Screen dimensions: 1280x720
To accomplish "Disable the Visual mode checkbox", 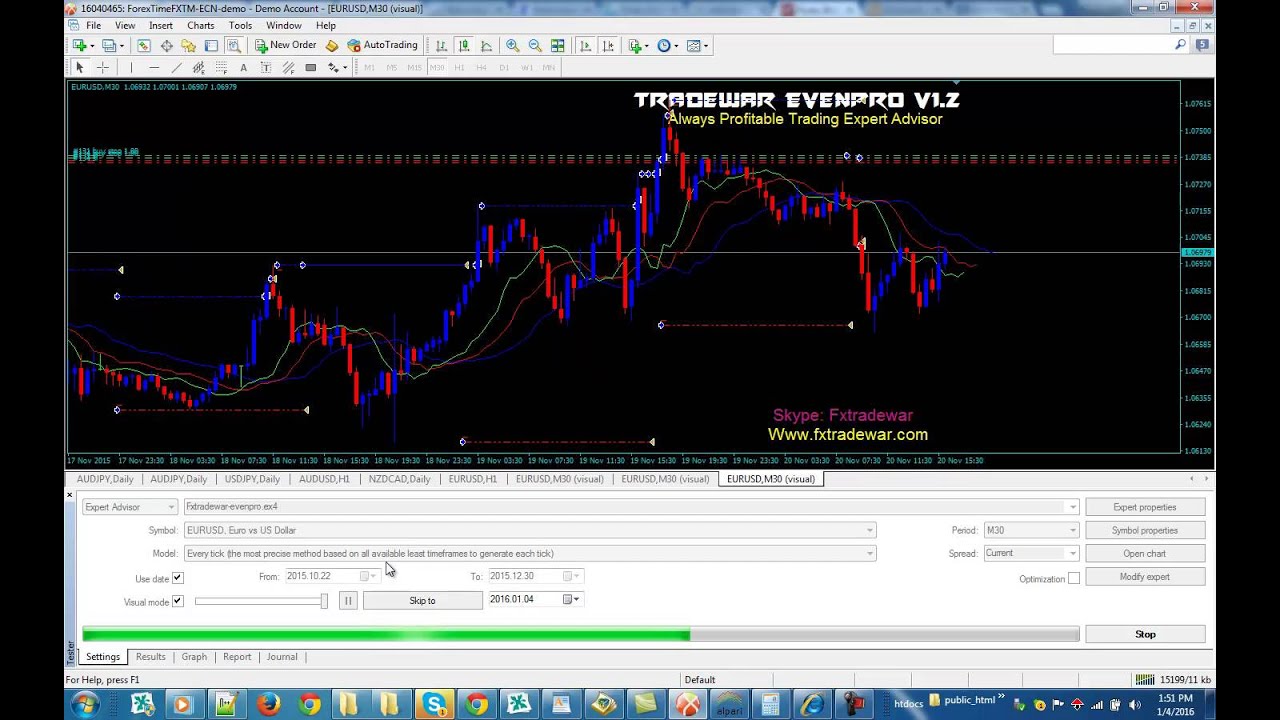I will click(177, 601).
